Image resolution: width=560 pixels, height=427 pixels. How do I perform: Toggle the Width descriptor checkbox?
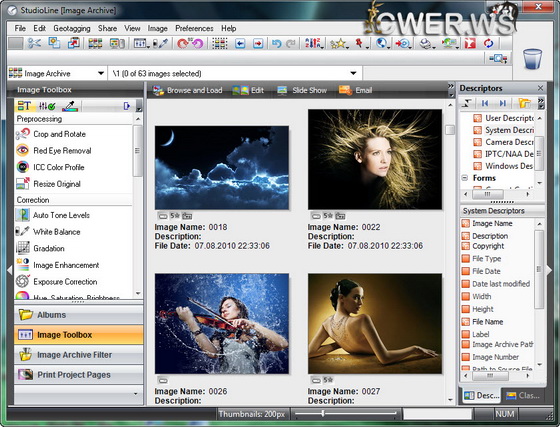coord(465,297)
